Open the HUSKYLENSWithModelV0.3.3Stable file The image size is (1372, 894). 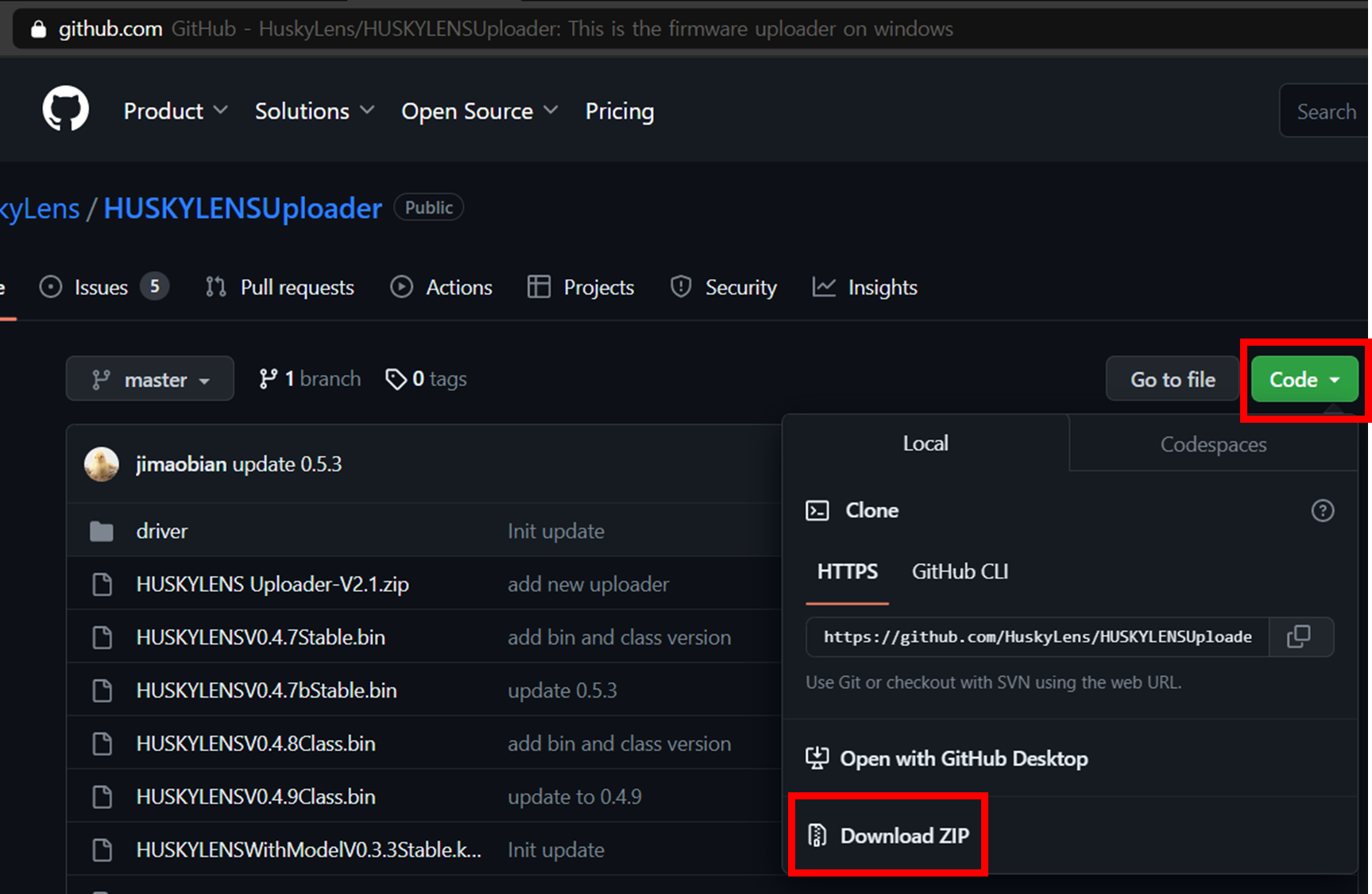click(308, 849)
